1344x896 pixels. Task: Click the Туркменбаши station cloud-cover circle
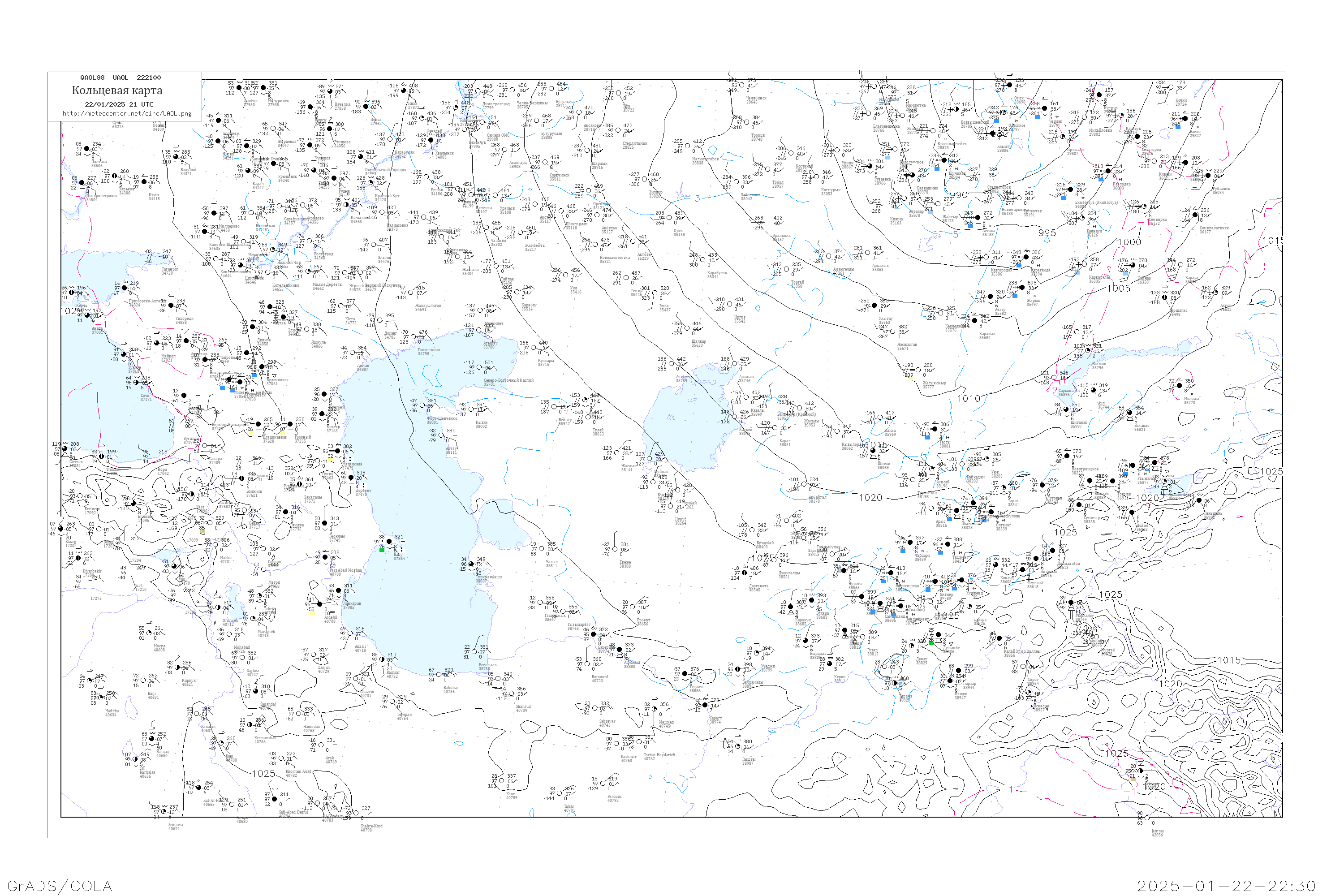(x=471, y=564)
